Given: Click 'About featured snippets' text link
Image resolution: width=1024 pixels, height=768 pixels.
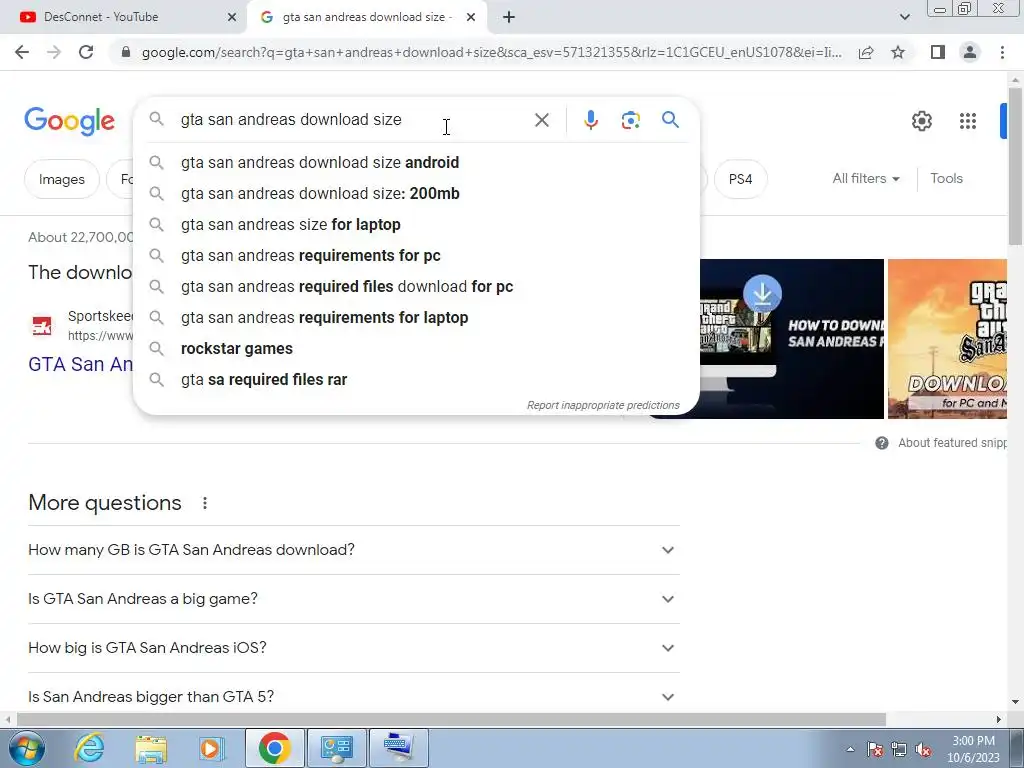Looking at the screenshot, I should tap(952, 443).
